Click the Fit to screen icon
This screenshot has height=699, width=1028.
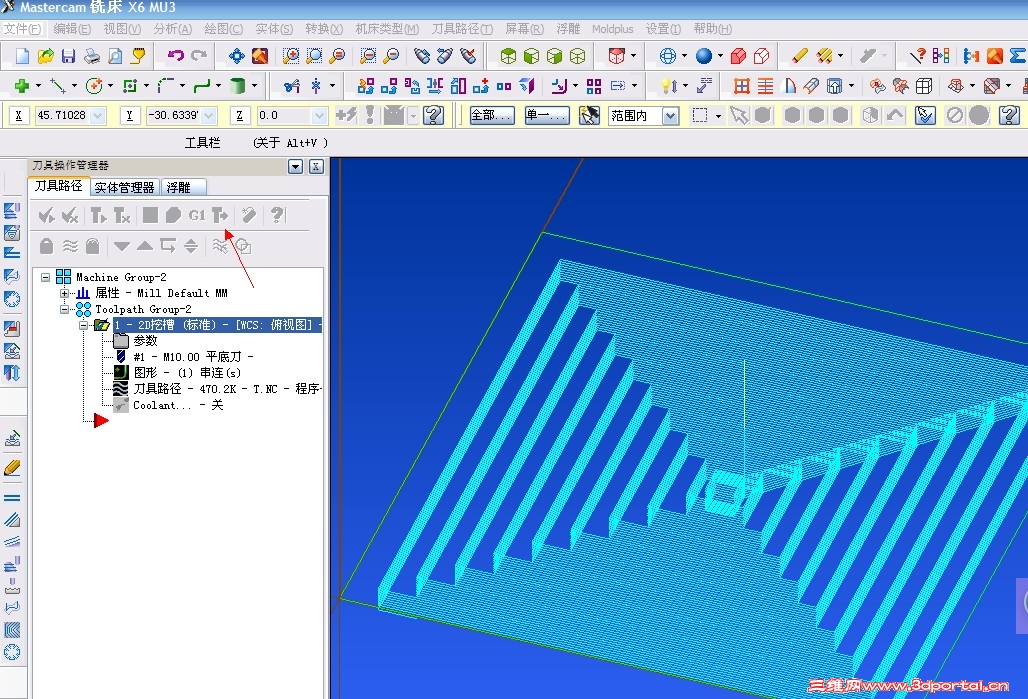point(237,56)
